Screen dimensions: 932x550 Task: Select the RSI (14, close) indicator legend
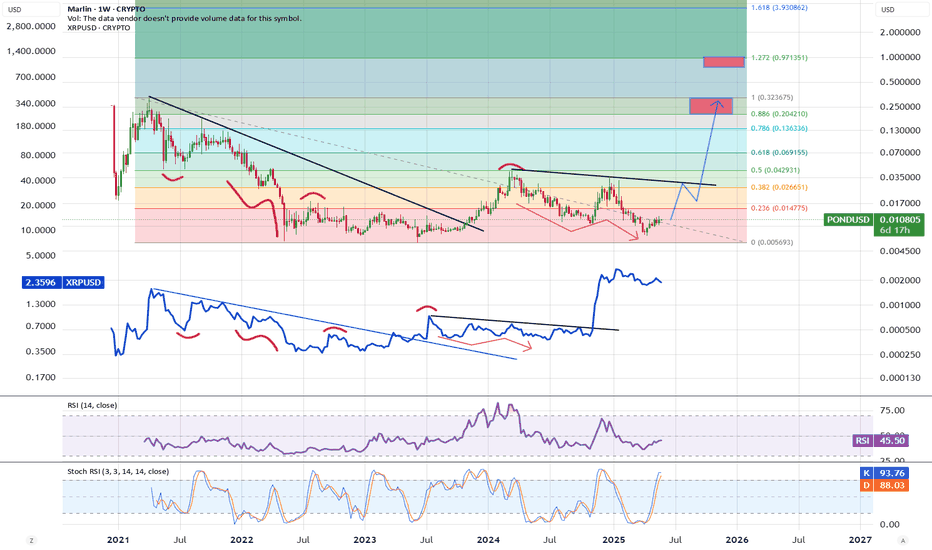92,406
